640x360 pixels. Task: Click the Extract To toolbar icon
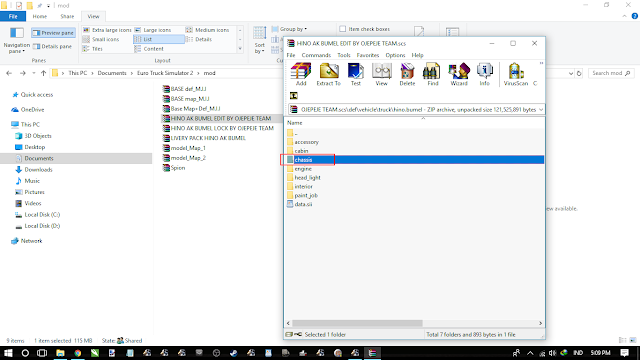329,74
